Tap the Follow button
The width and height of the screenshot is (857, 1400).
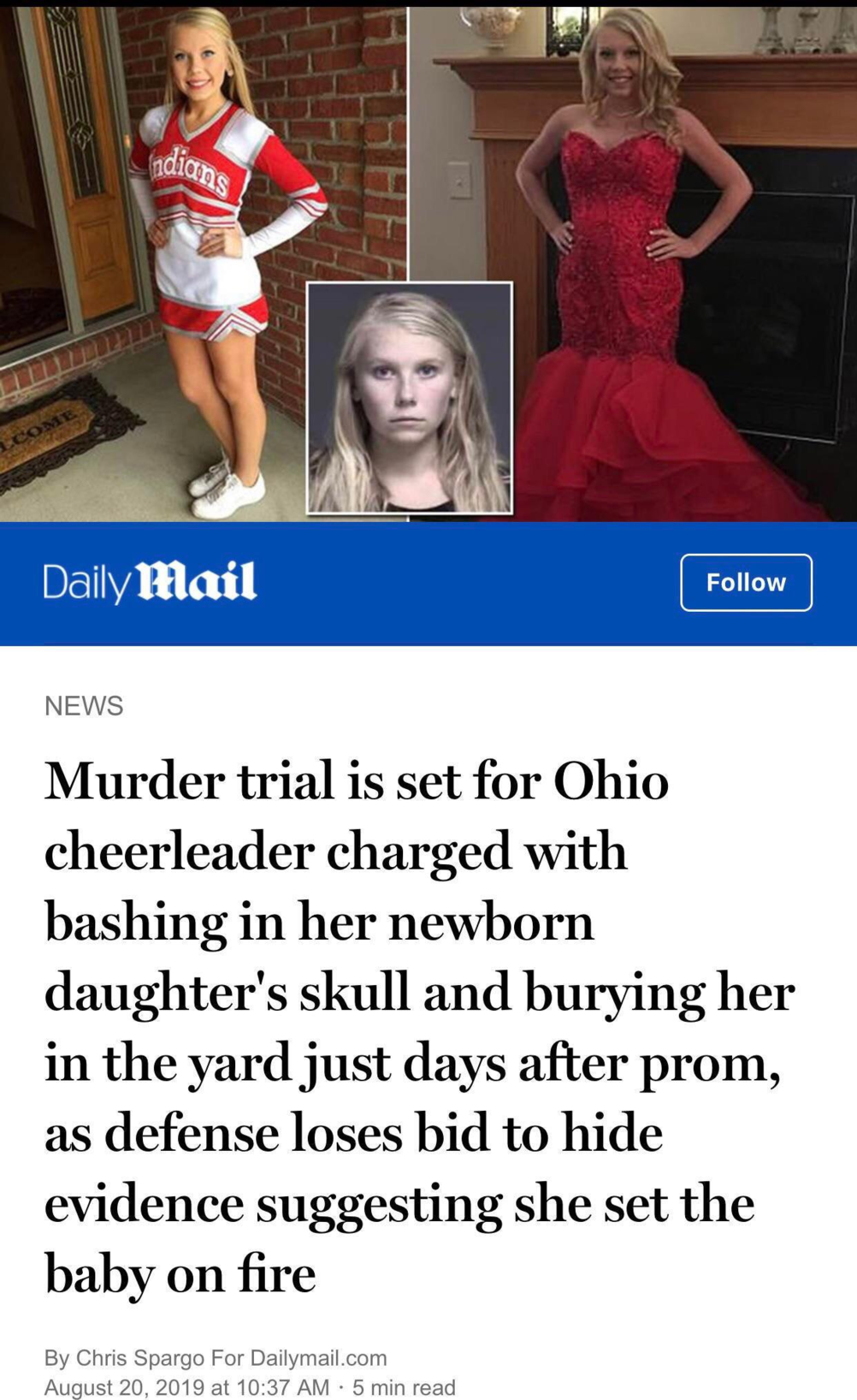tap(746, 582)
